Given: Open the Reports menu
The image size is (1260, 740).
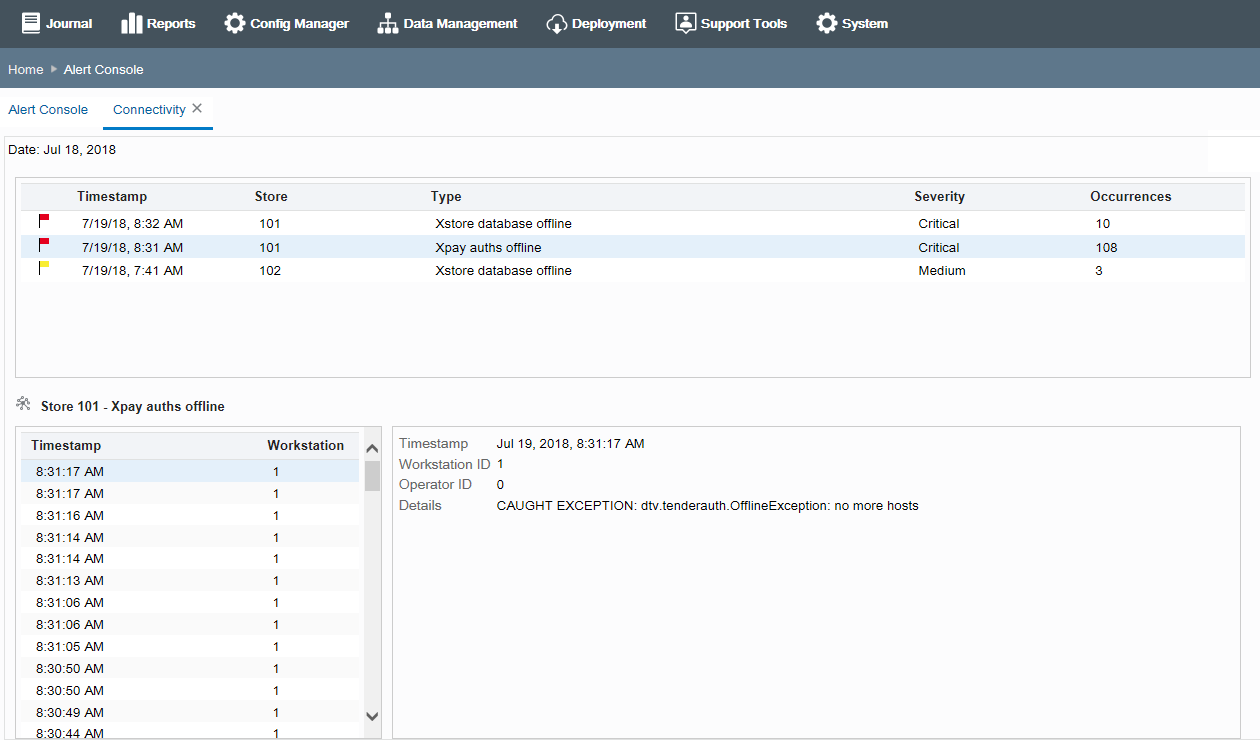Looking at the screenshot, I should 158,23.
